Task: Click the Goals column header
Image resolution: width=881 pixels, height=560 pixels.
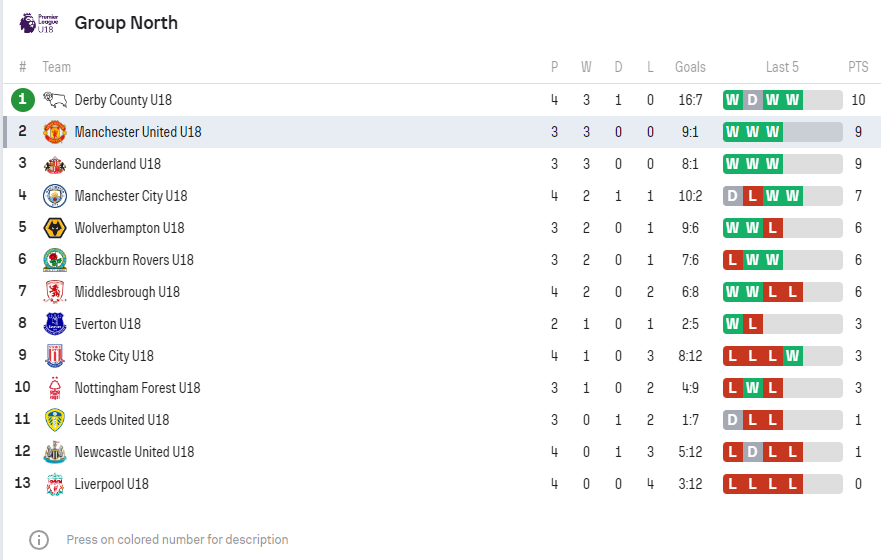Action: pyautogui.click(x=690, y=67)
